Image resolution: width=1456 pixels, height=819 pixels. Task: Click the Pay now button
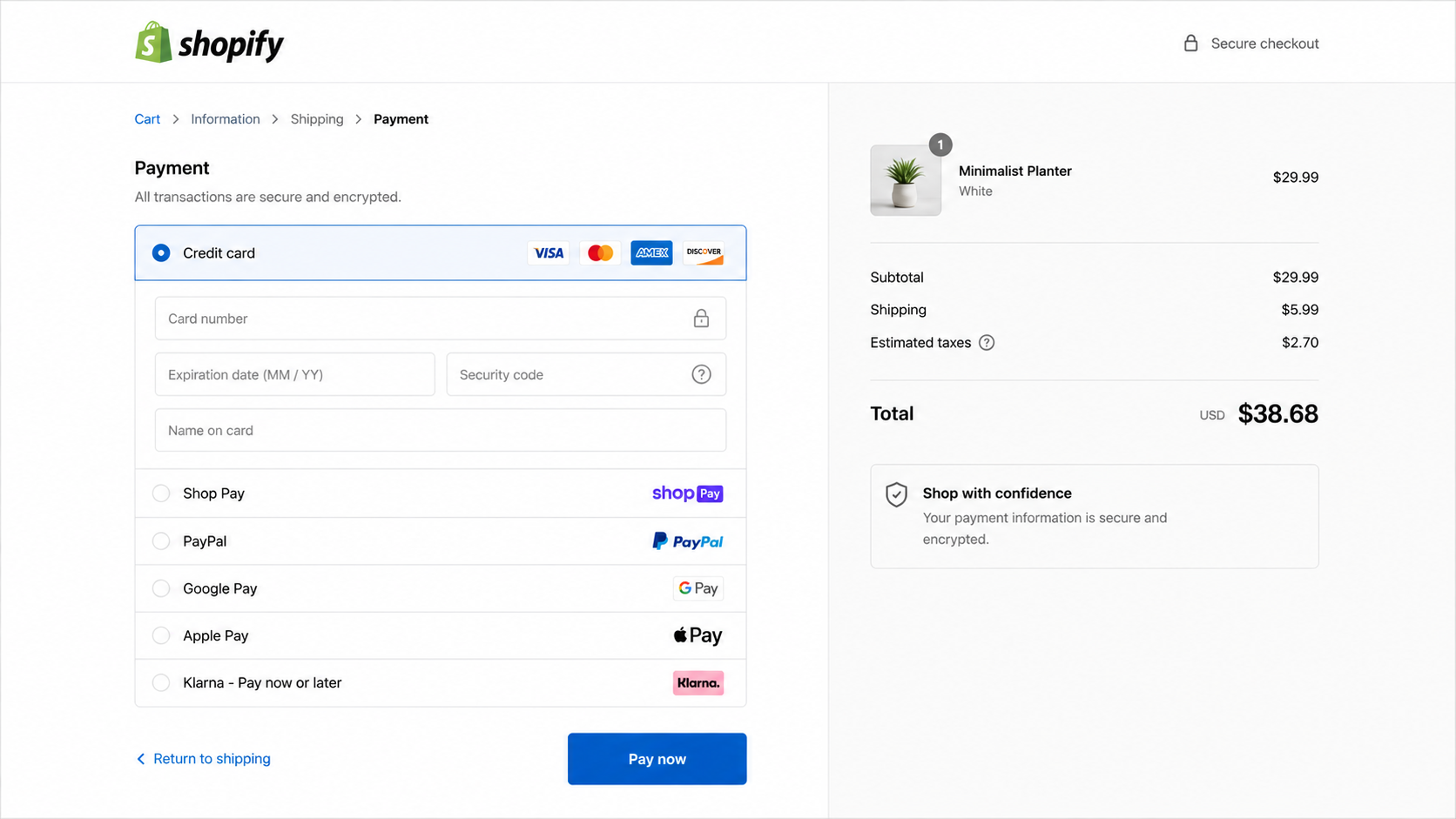coord(657,759)
